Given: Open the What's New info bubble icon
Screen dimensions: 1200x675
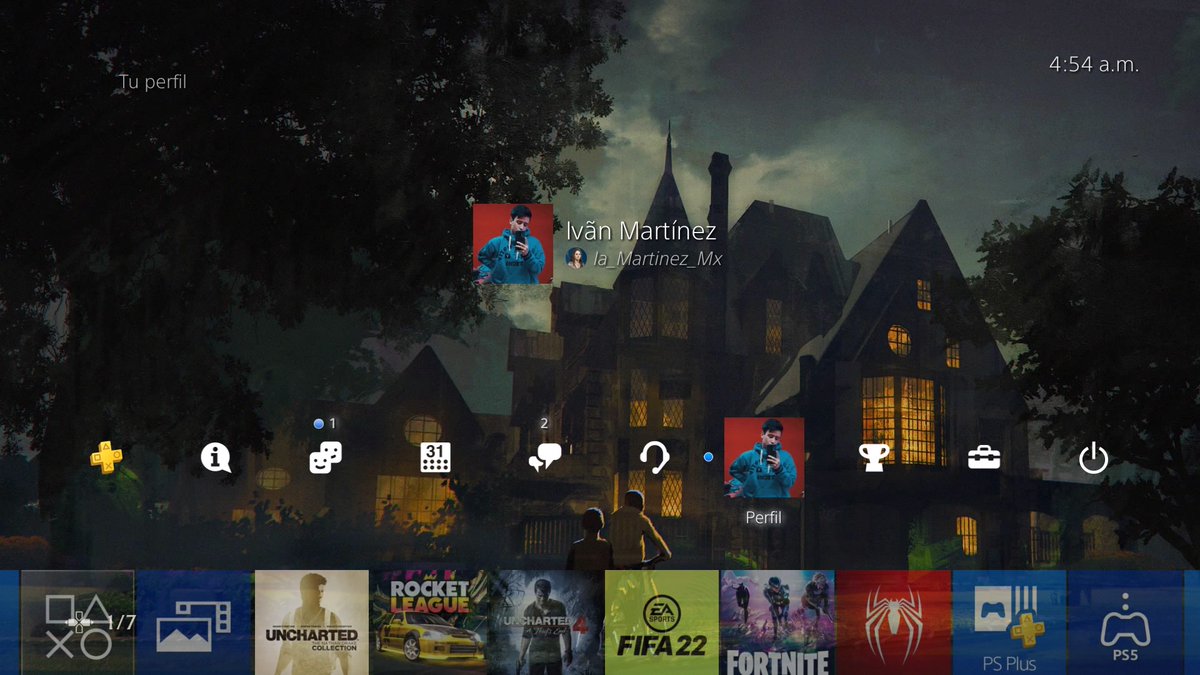Looking at the screenshot, I should click(x=216, y=458).
